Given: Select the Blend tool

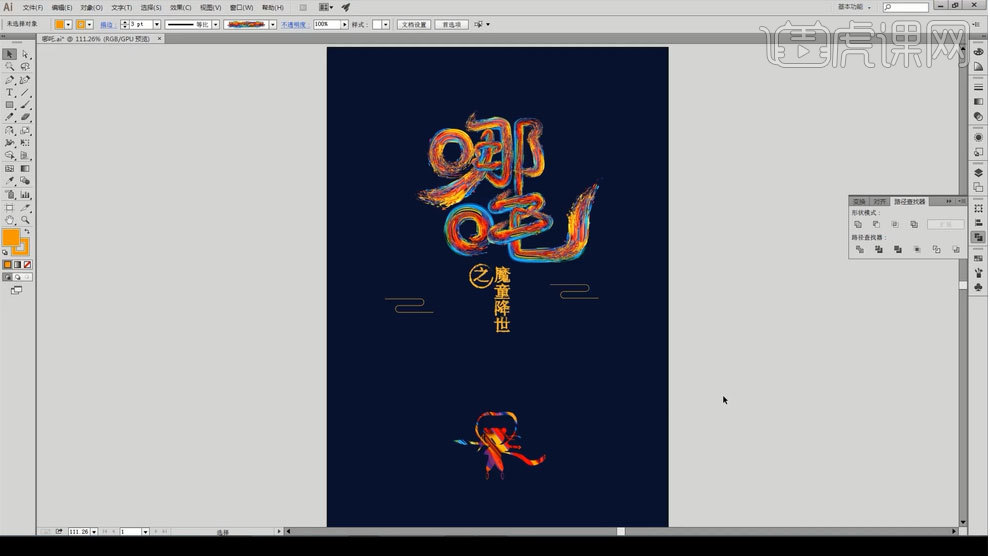Looking at the screenshot, I should coord(25,181).
